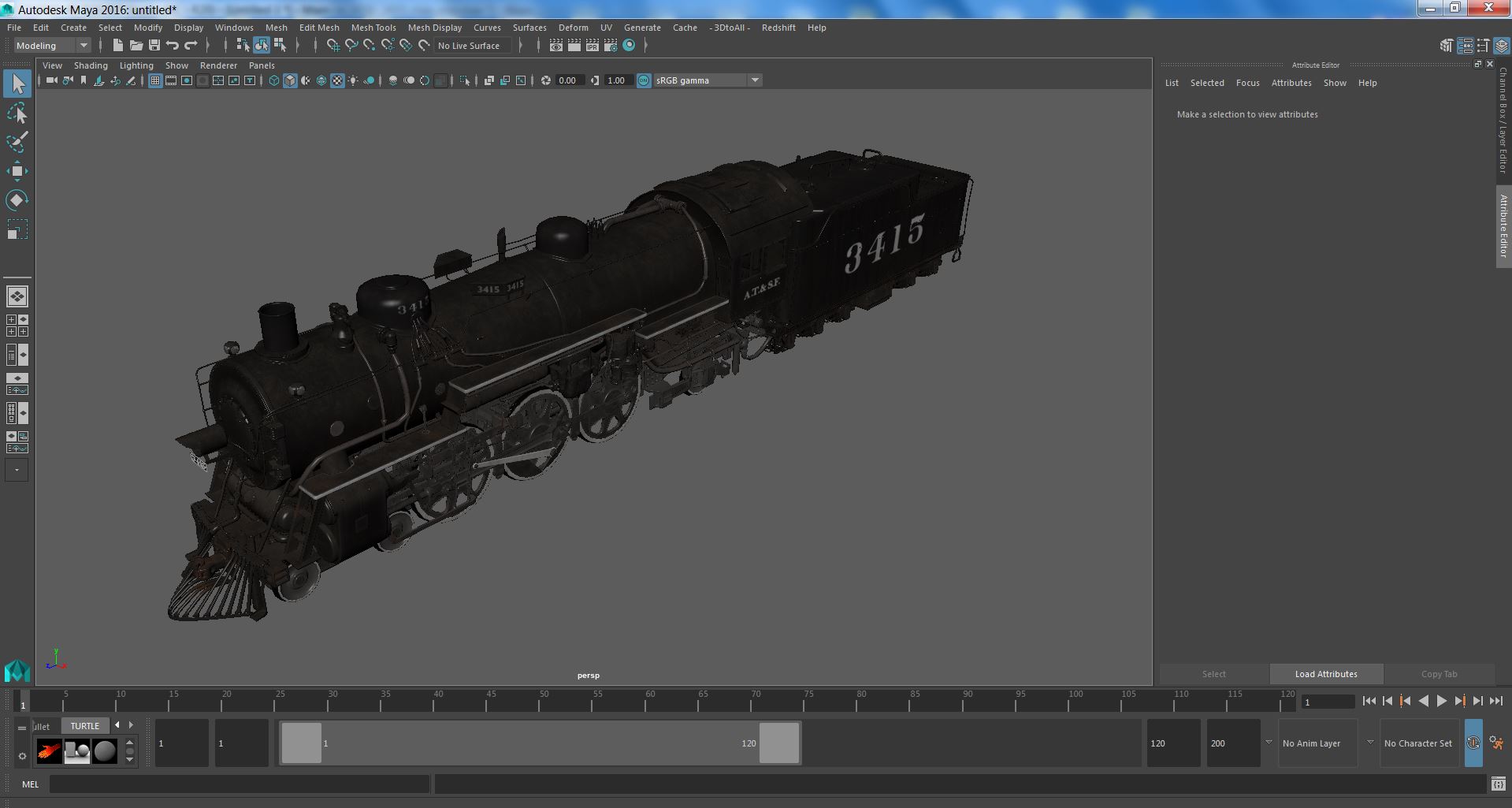Image resolution: width=1512 pixels, height=808 pixels.
Task: Click the Select button in Attribute Editor
Action: click(x=1213, y=674)
